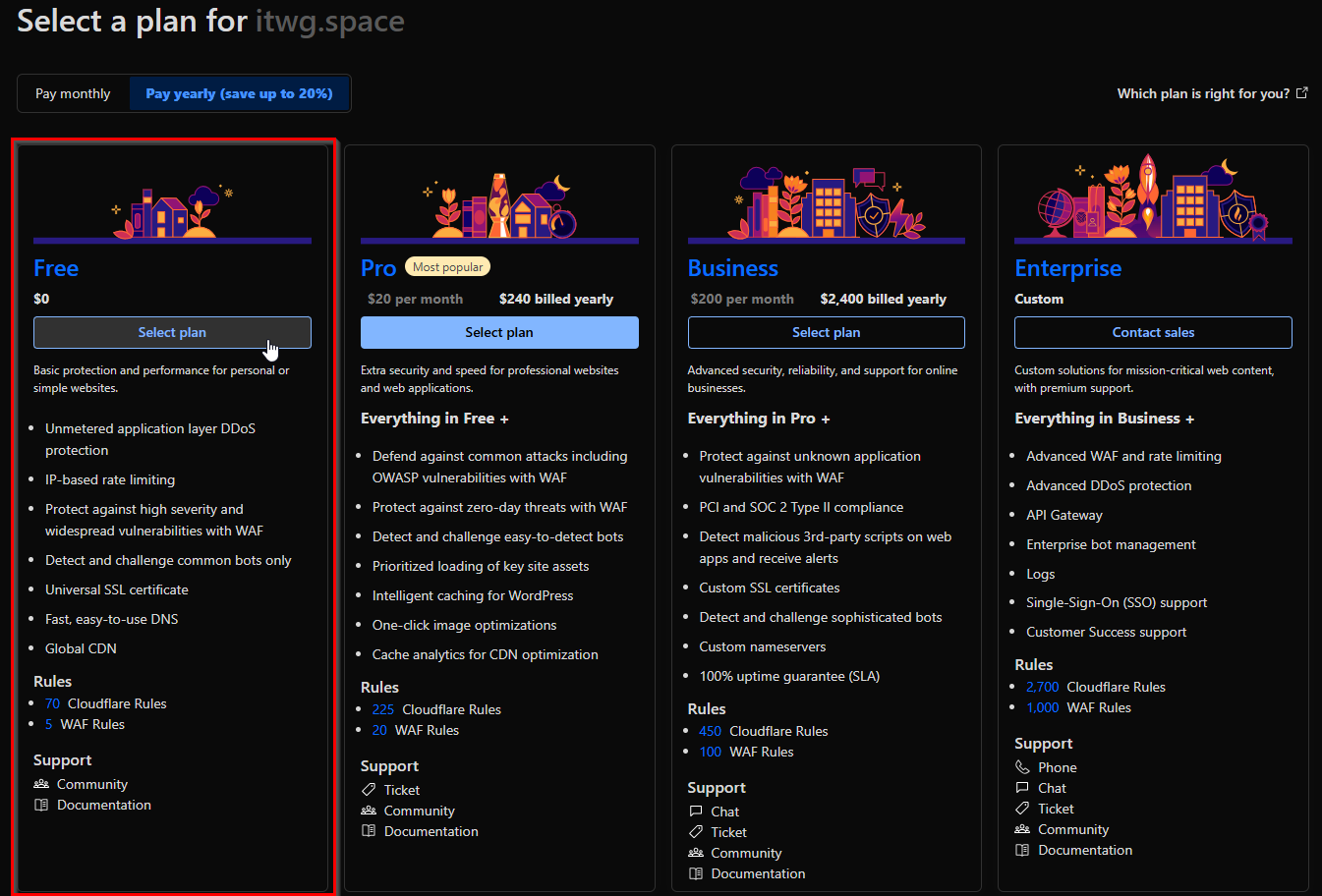Click 'PCI and SOC 2 Type II compliance'

point(801,507)
